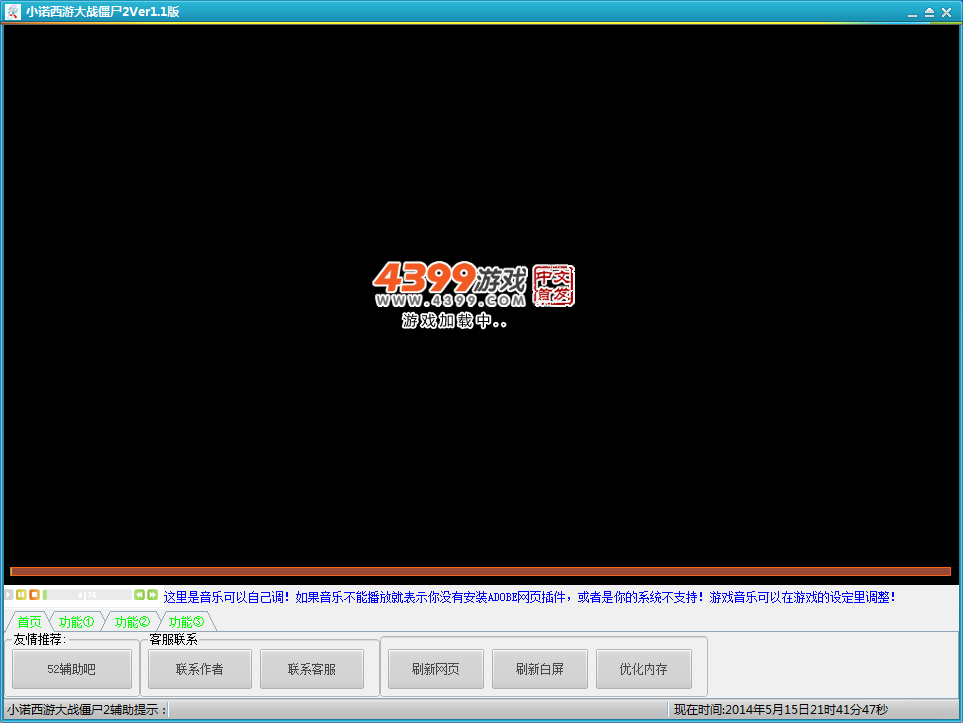Click the 中文首发 red seal badge

pos(553,286)
